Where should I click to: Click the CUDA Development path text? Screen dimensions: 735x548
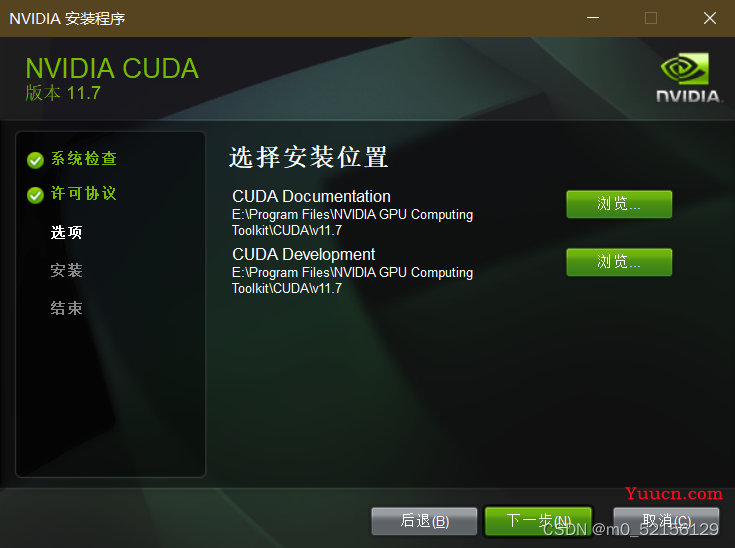[x=352, y=280]
